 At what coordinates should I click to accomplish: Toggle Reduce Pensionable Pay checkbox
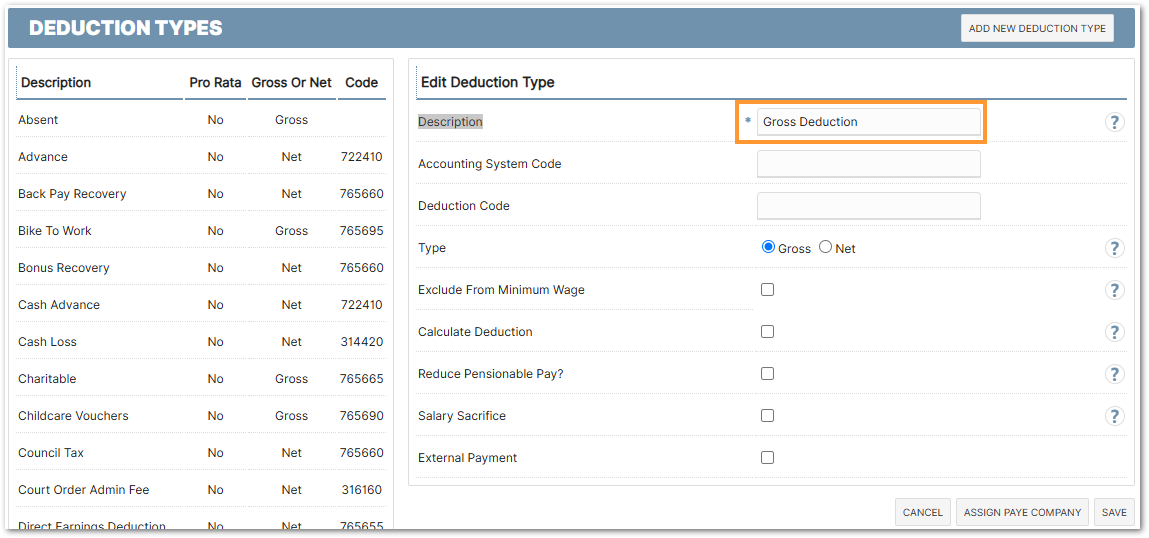coord(767,374)
